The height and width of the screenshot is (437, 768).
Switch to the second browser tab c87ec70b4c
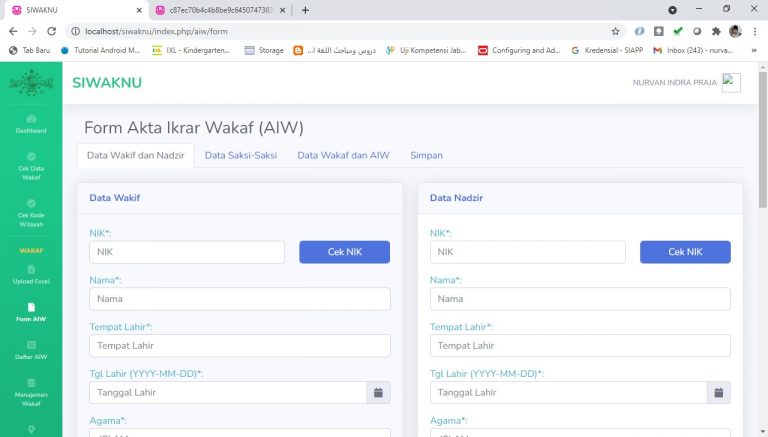click(219, 10)
